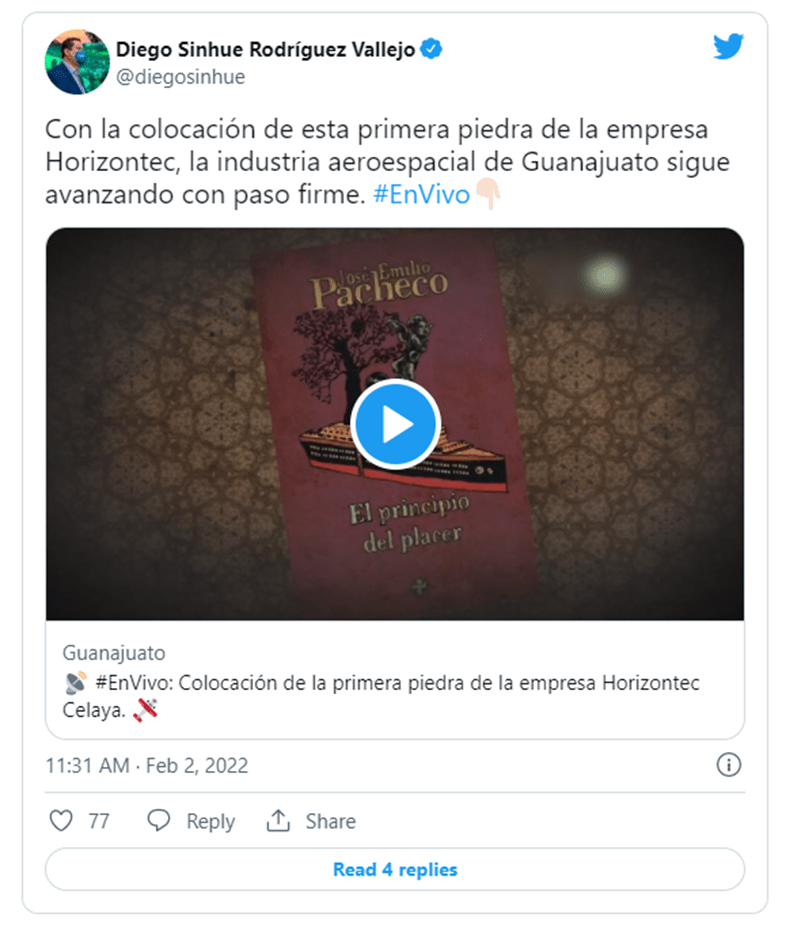
Task: Click the Read 4 replies button
Action: pos(395,869)
